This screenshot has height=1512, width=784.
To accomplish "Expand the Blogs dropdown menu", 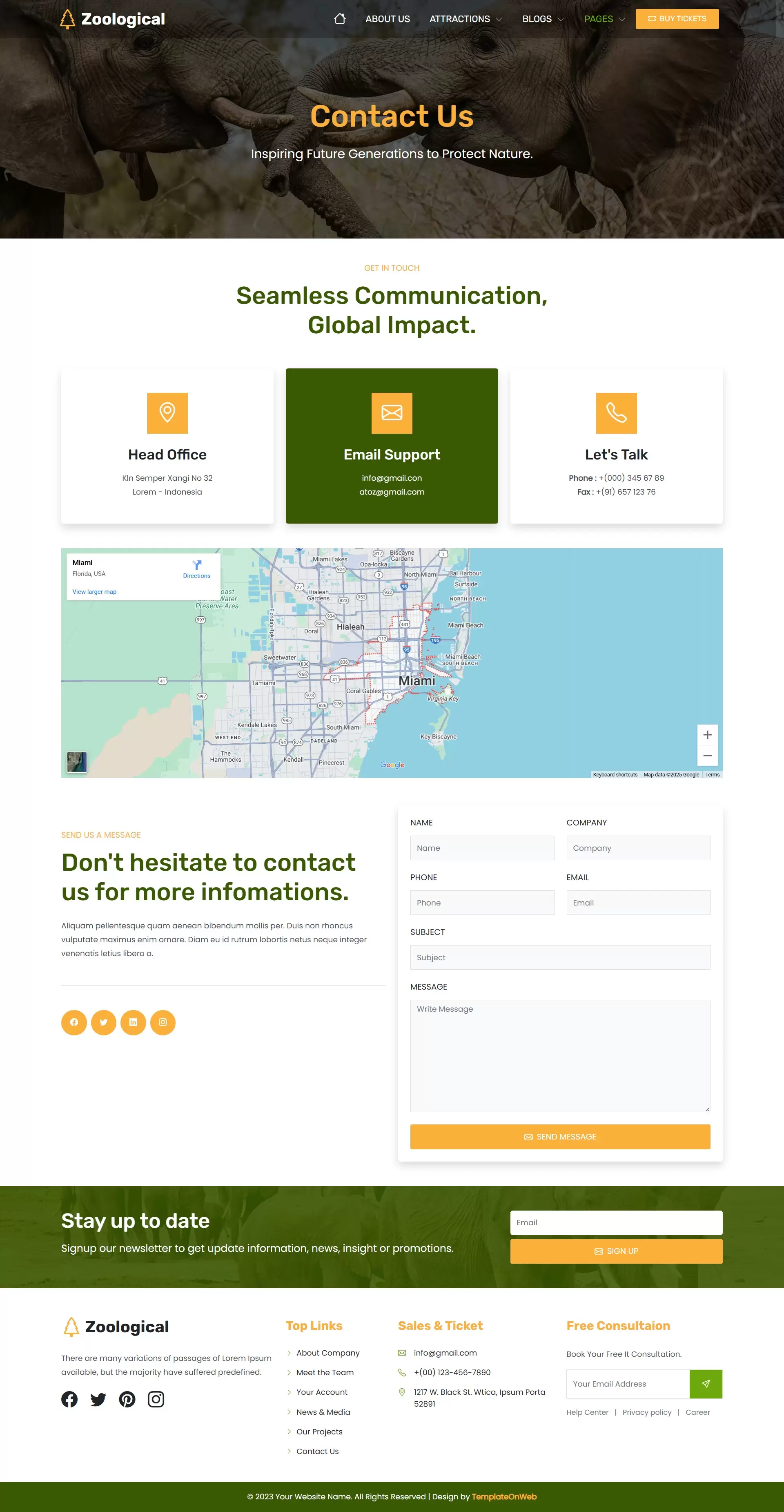I will [543, 19].
